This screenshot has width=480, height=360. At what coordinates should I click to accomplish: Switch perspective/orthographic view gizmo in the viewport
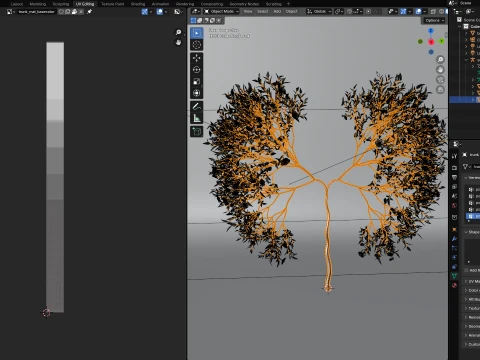pyautogui.click(x=440, y=90)
